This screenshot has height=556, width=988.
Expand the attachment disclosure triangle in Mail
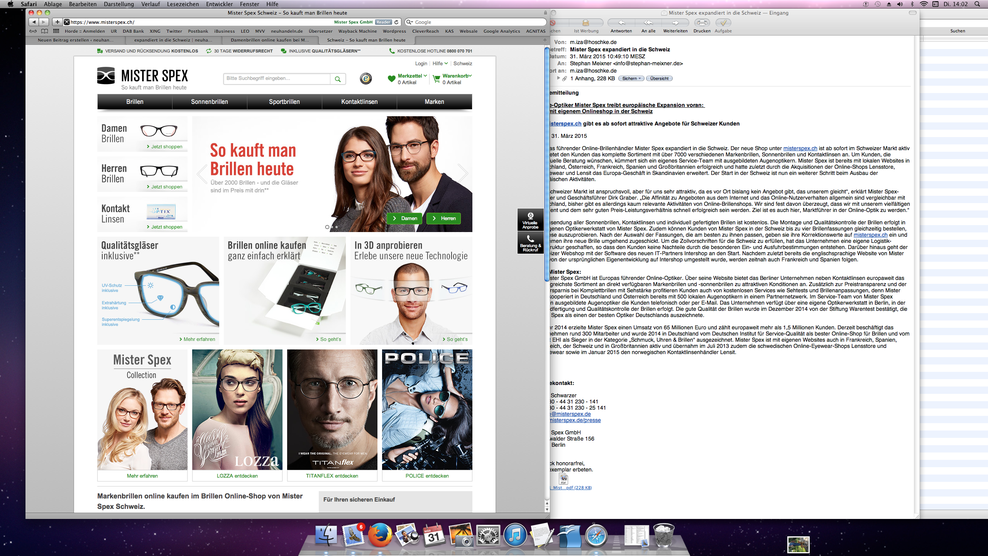coord(558,79)
